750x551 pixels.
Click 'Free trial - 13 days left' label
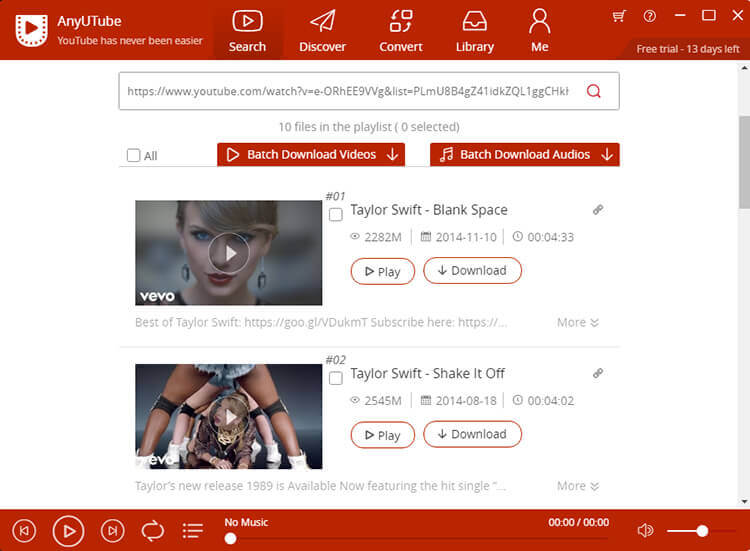click(688, 49)
